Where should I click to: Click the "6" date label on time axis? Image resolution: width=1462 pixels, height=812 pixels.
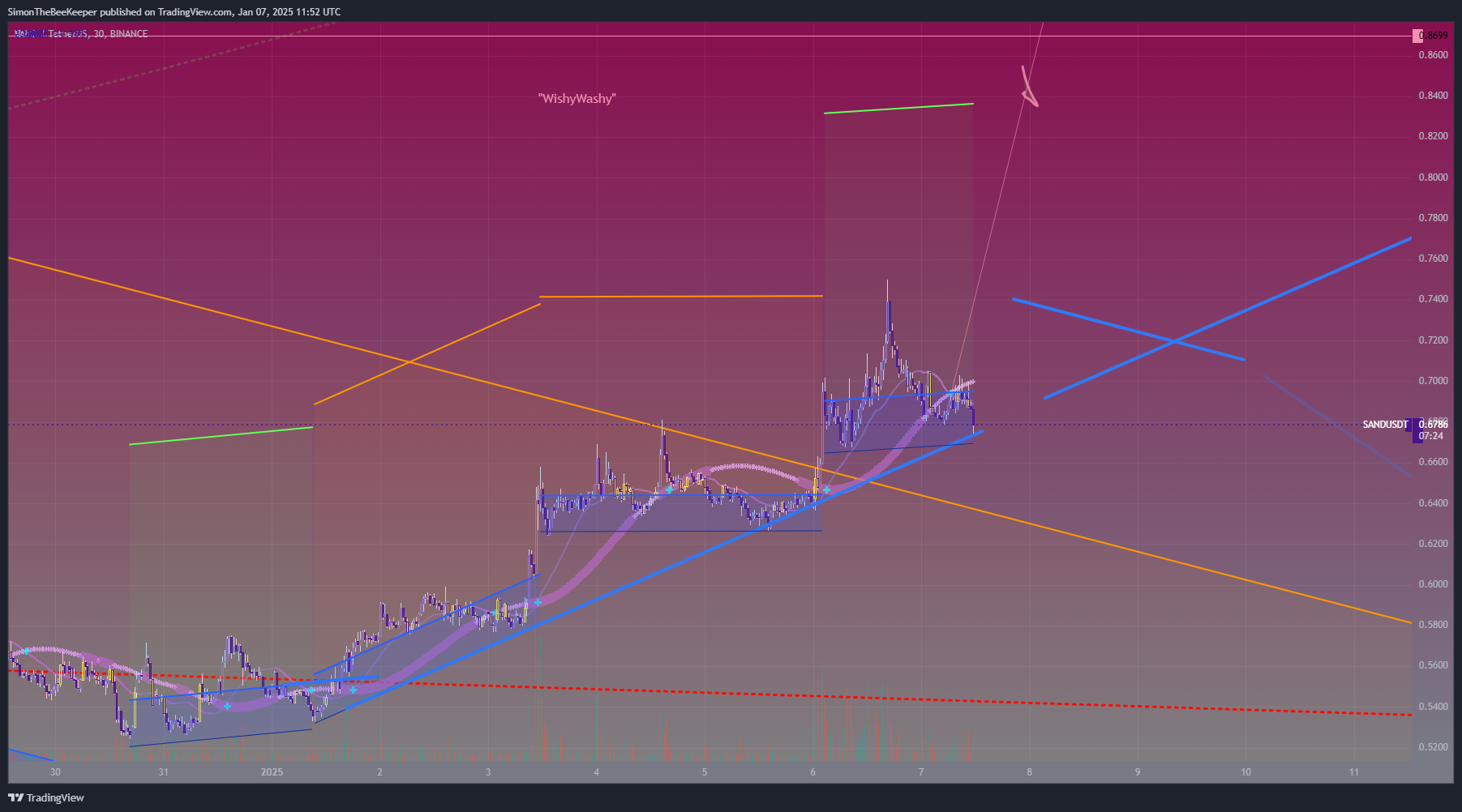click(812, 772)
